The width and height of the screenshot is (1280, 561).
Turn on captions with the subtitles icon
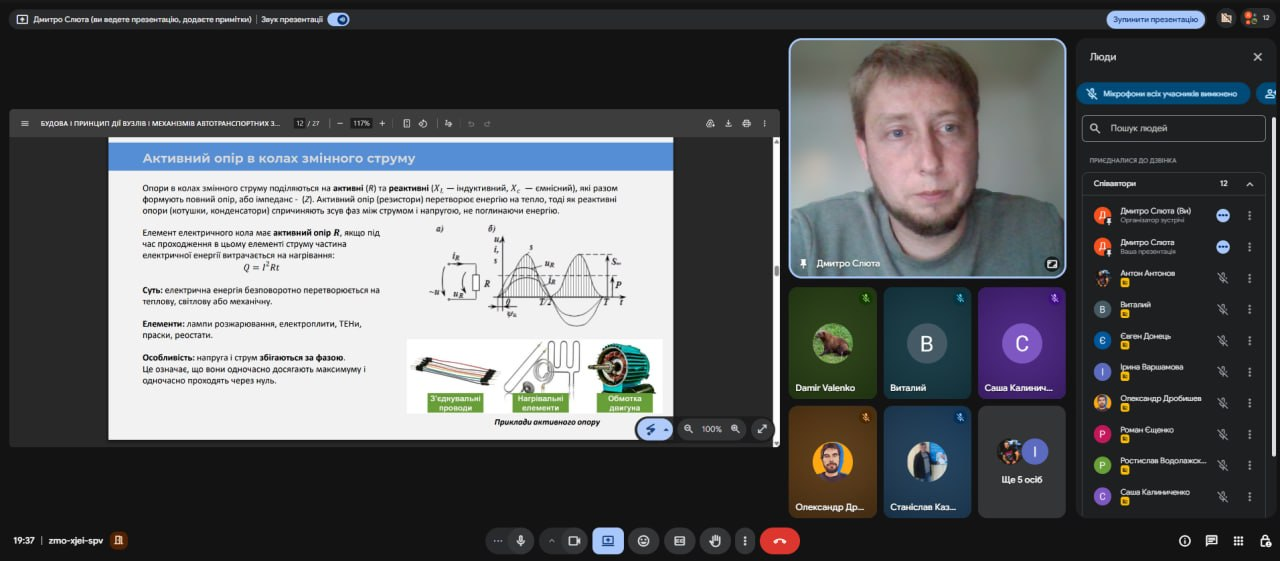point(679,541)
